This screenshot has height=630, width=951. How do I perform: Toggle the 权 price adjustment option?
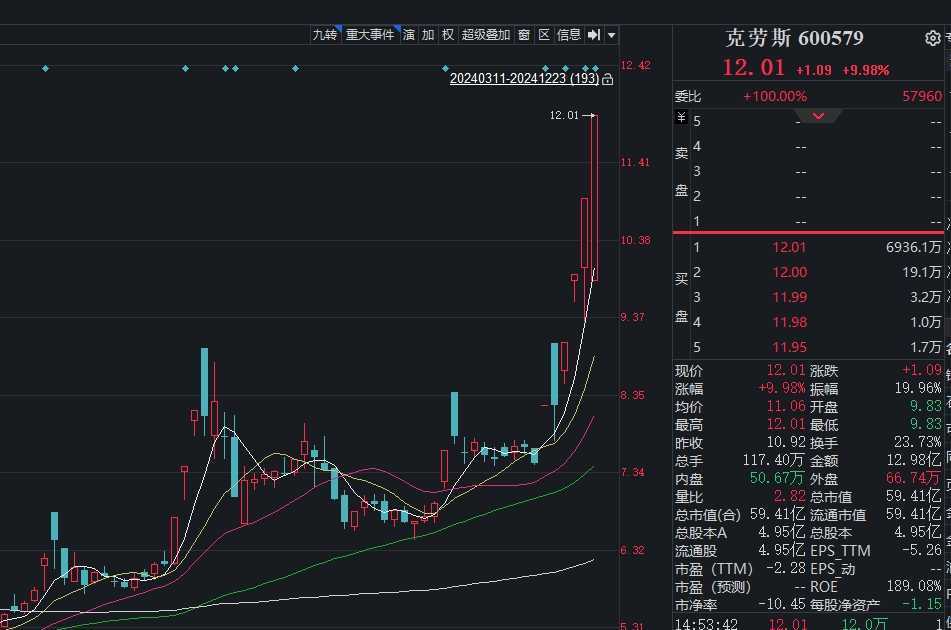pos(448,35)
